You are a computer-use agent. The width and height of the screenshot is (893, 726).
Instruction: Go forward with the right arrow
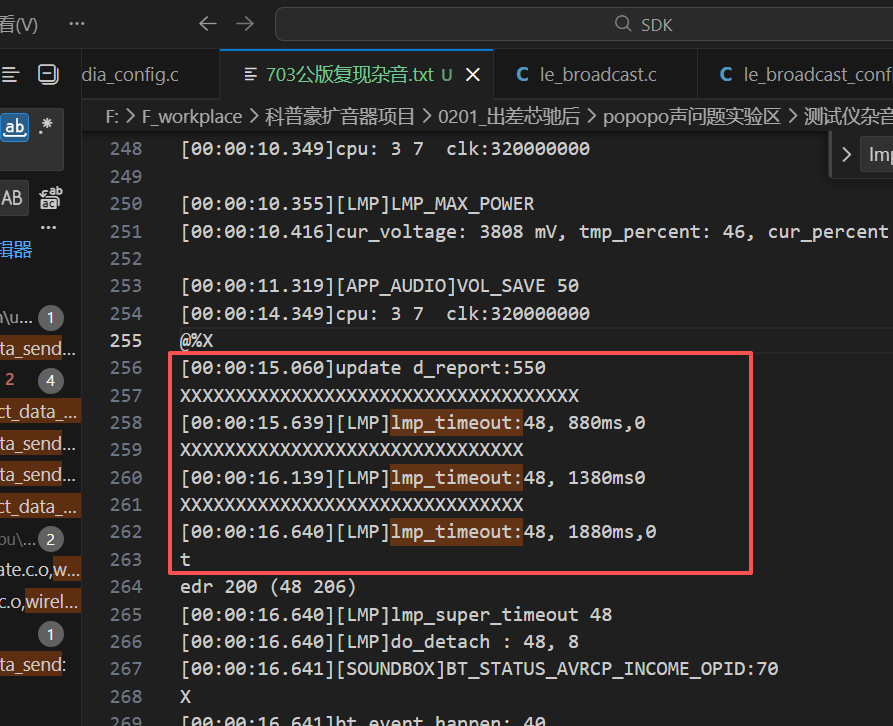tap(245, 24)
